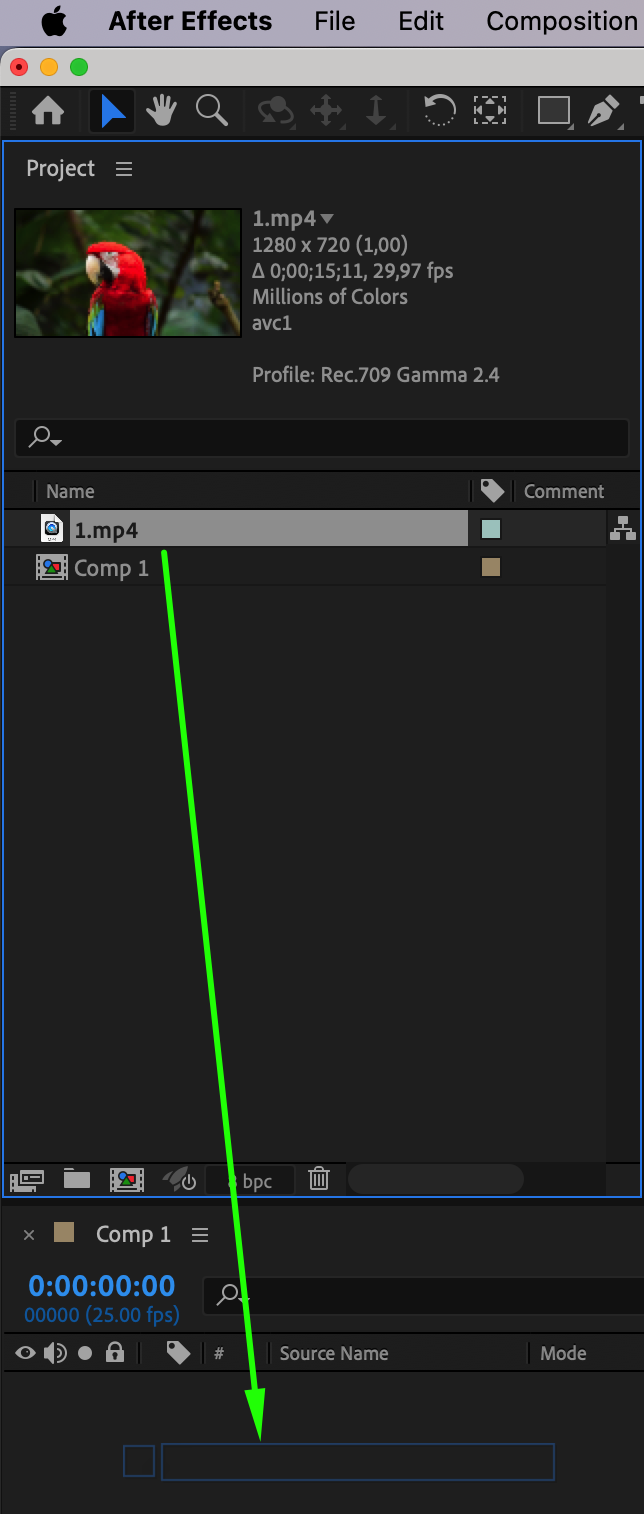Screen dimensions: 644x1514
Task: Choose the Zoom magnifier tool
Action: coord(211,110)
